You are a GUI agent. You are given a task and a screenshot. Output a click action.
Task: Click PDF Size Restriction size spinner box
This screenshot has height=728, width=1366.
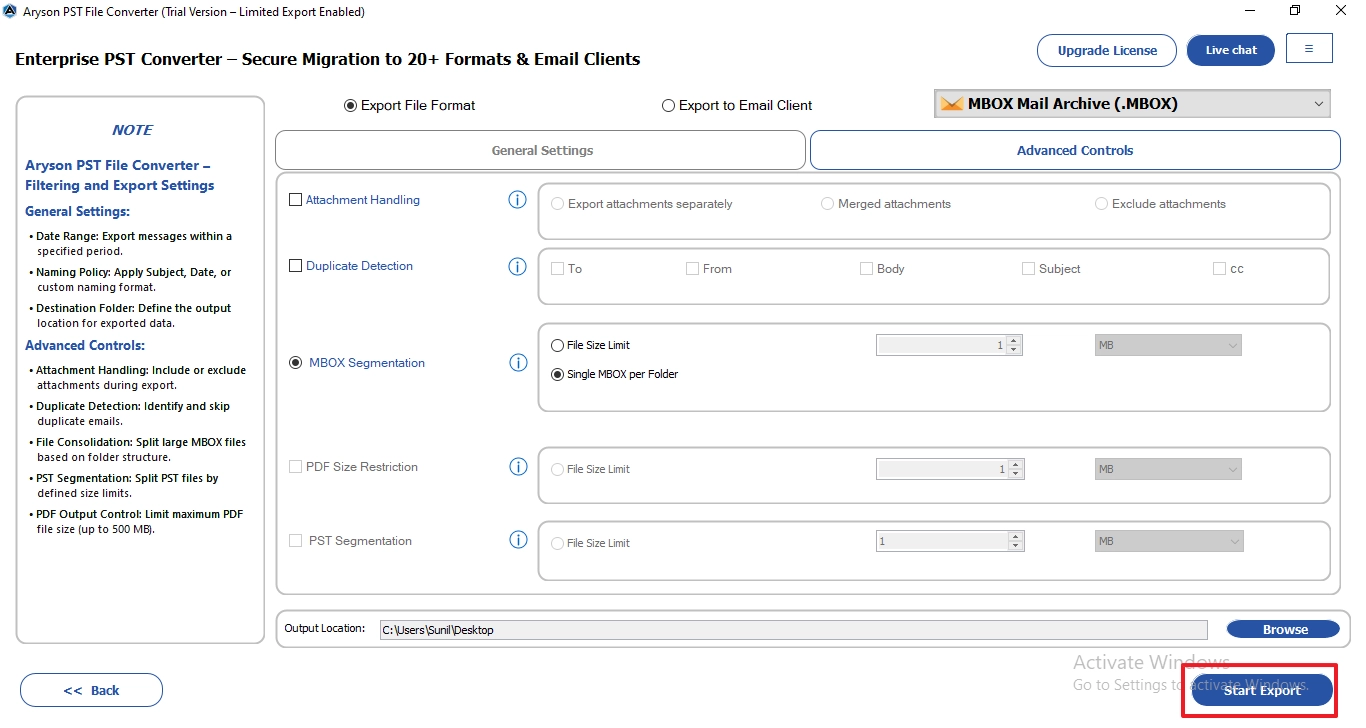[x=950, y=469]
